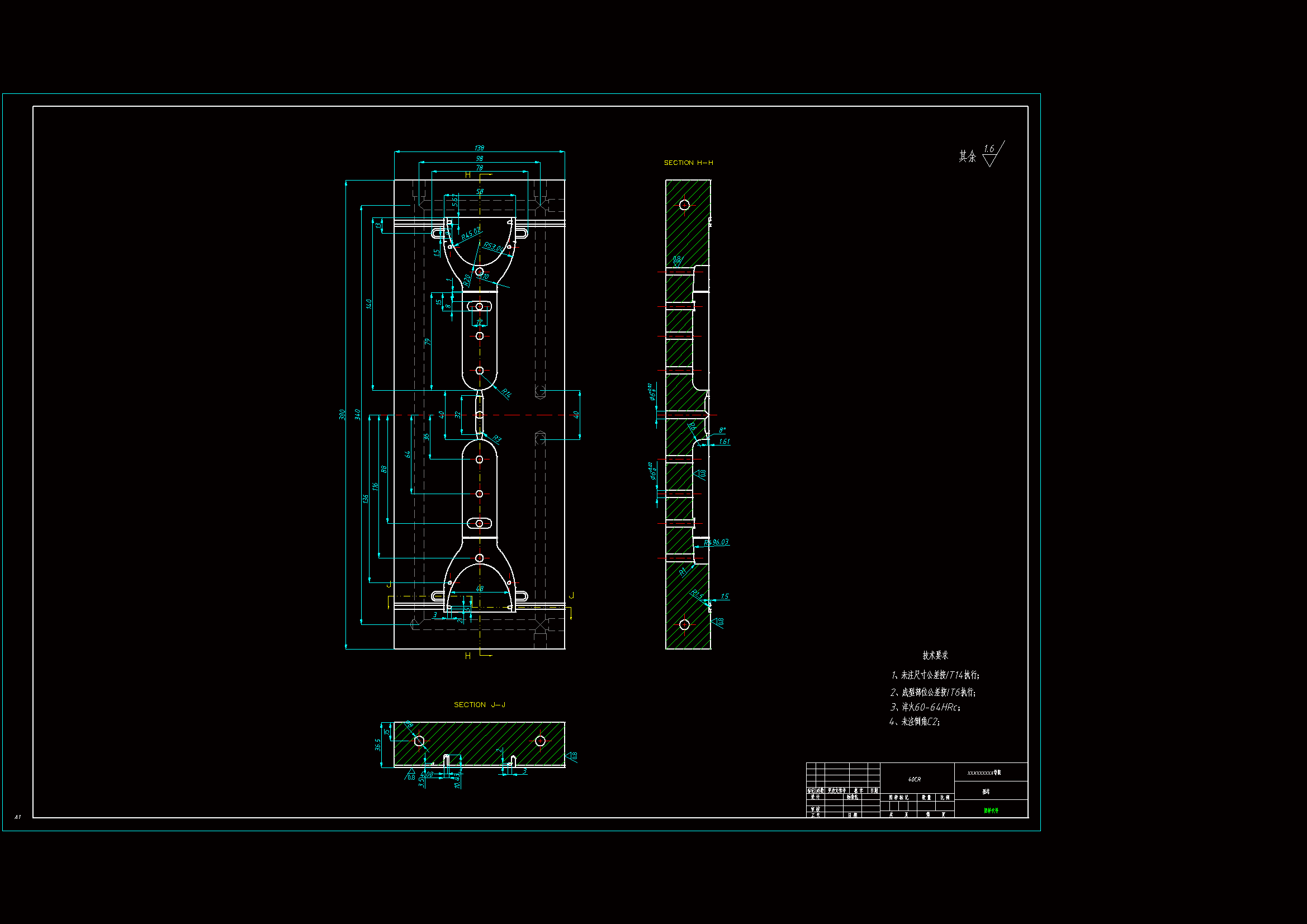Select the 380 overall height dimension
This screenshot has height=924, width=1307.
click(342, 414)
